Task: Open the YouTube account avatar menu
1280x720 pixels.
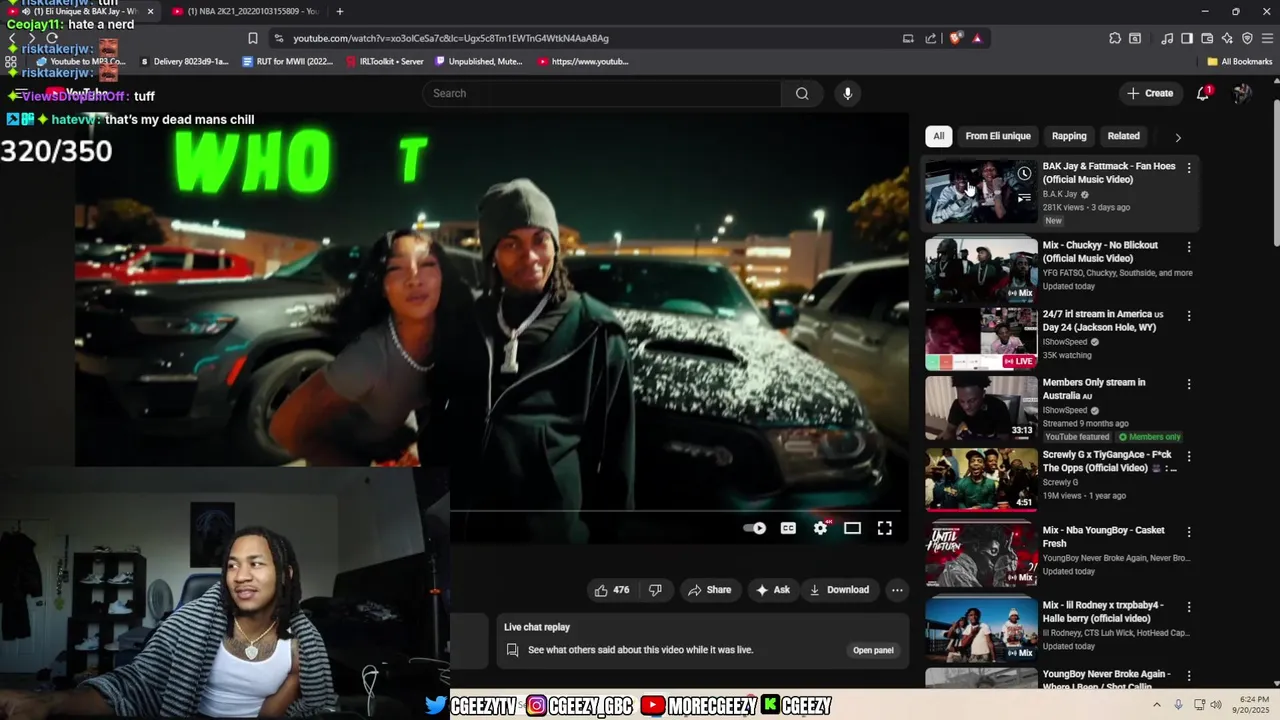Action: [x=1242, y=93]
